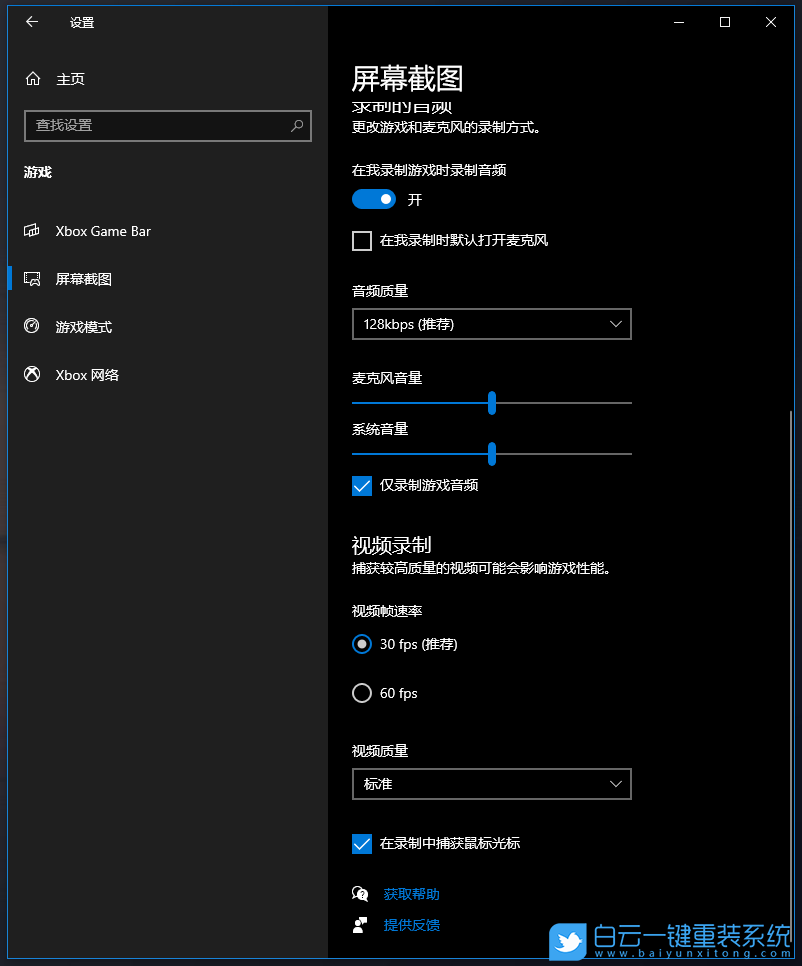
Task: Uncheck 仅录制游戏音频
Action: point(362,485)
